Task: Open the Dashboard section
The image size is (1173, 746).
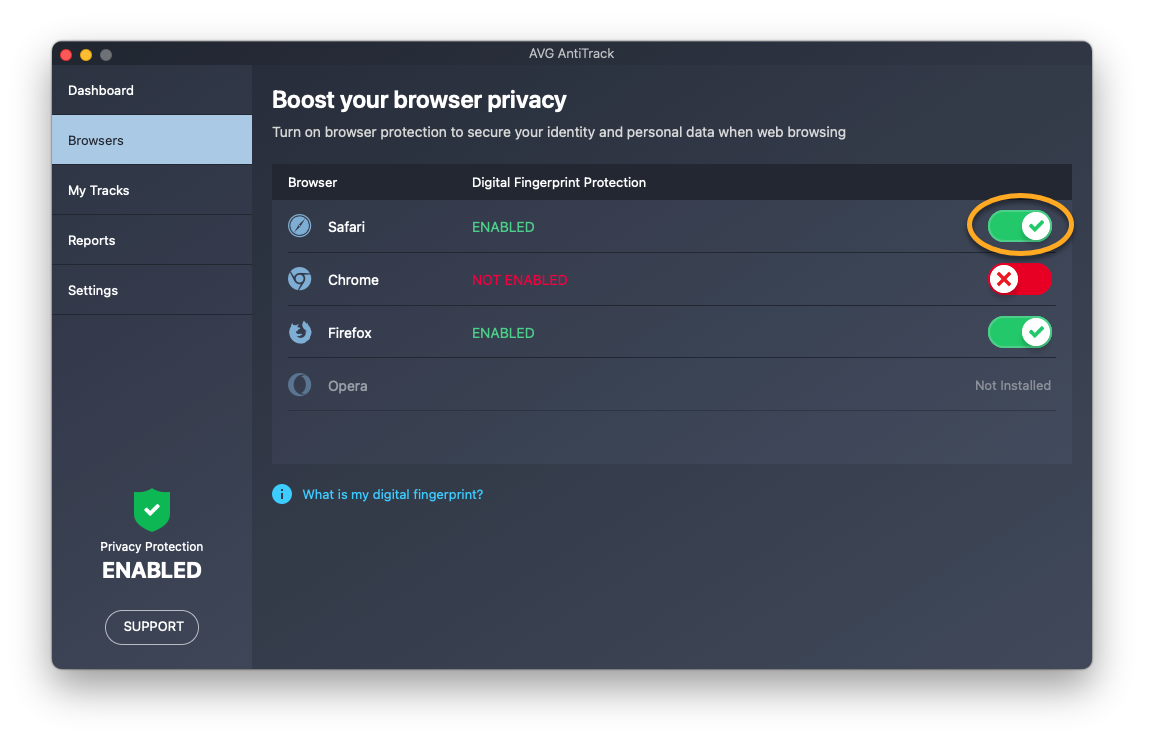Action: (101, 90)
